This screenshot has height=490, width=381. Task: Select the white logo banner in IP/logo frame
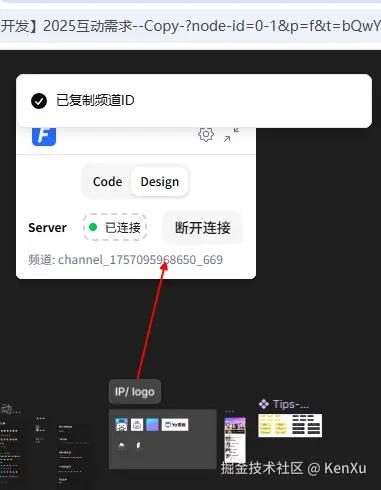coord(175,425)
